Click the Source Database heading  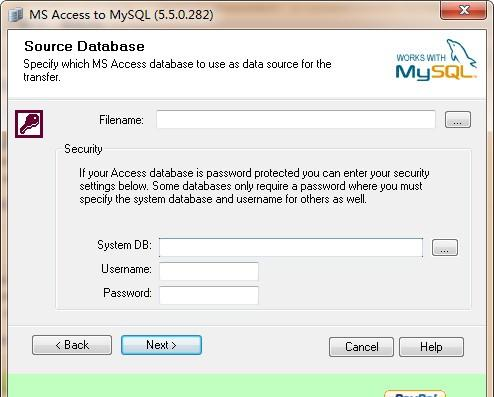84,46
